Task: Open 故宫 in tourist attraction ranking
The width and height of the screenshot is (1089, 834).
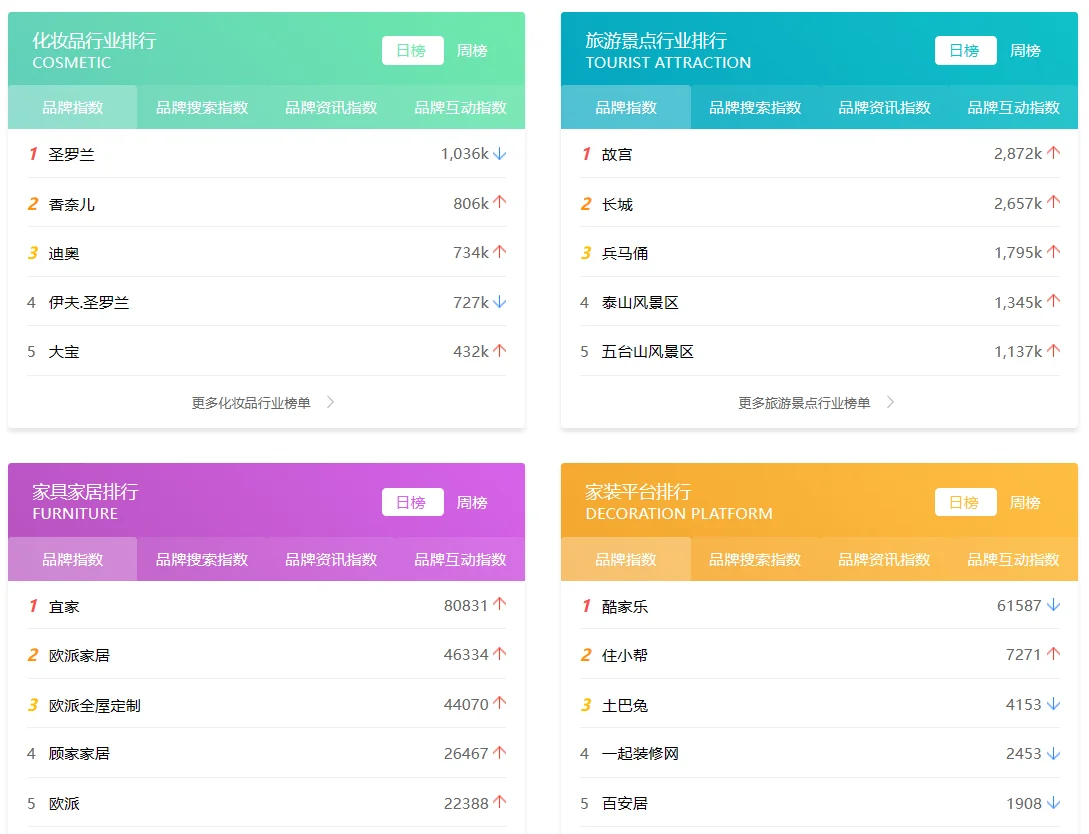Action: 617,154
